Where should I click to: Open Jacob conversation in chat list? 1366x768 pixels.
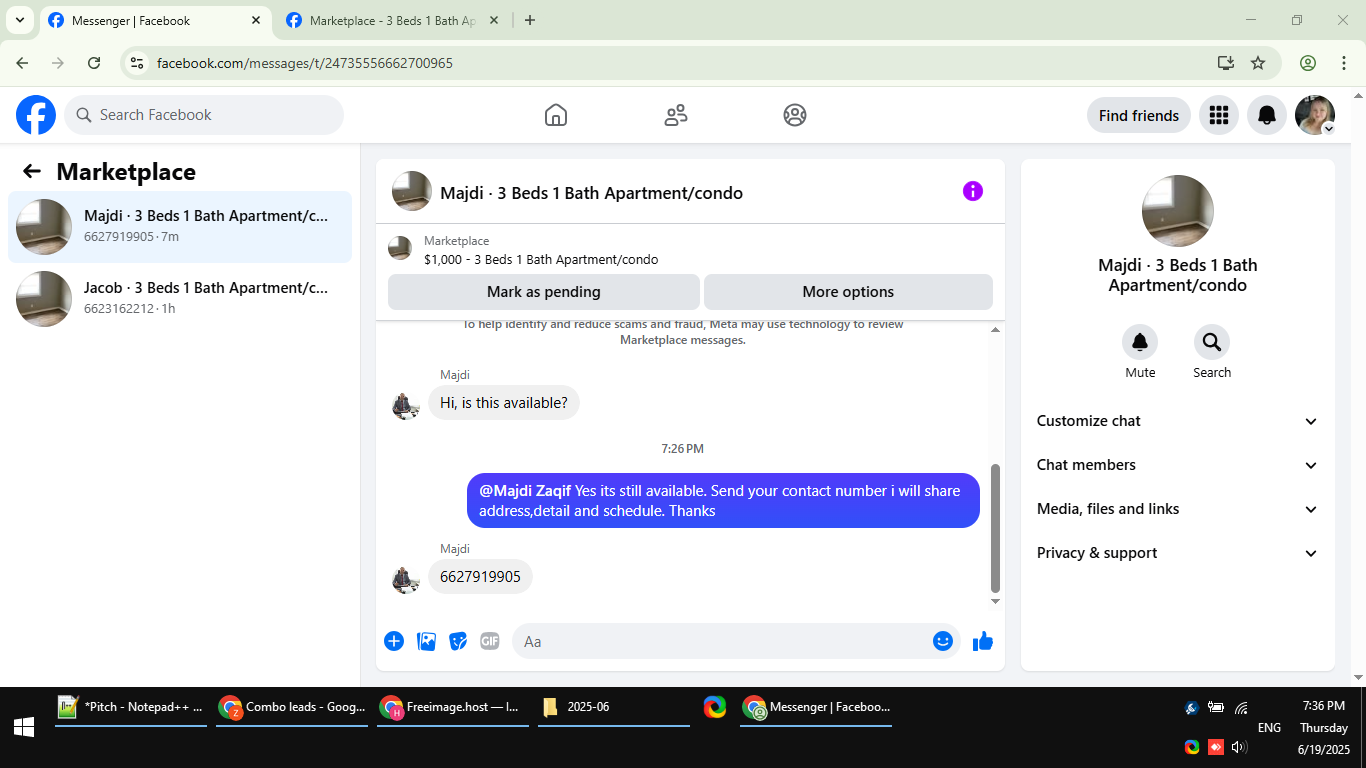coord(180,299)
